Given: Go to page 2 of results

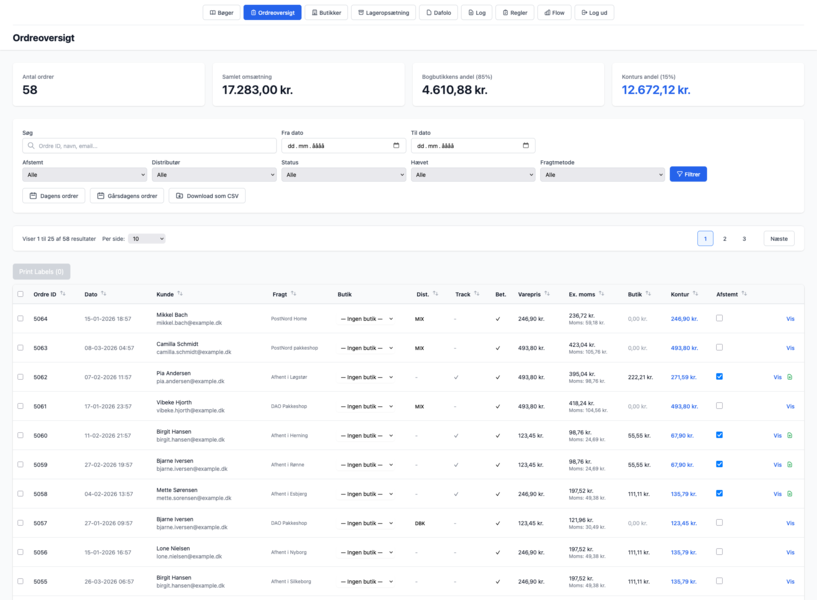Looking at the screenshot, I should (x=725, y=239).
